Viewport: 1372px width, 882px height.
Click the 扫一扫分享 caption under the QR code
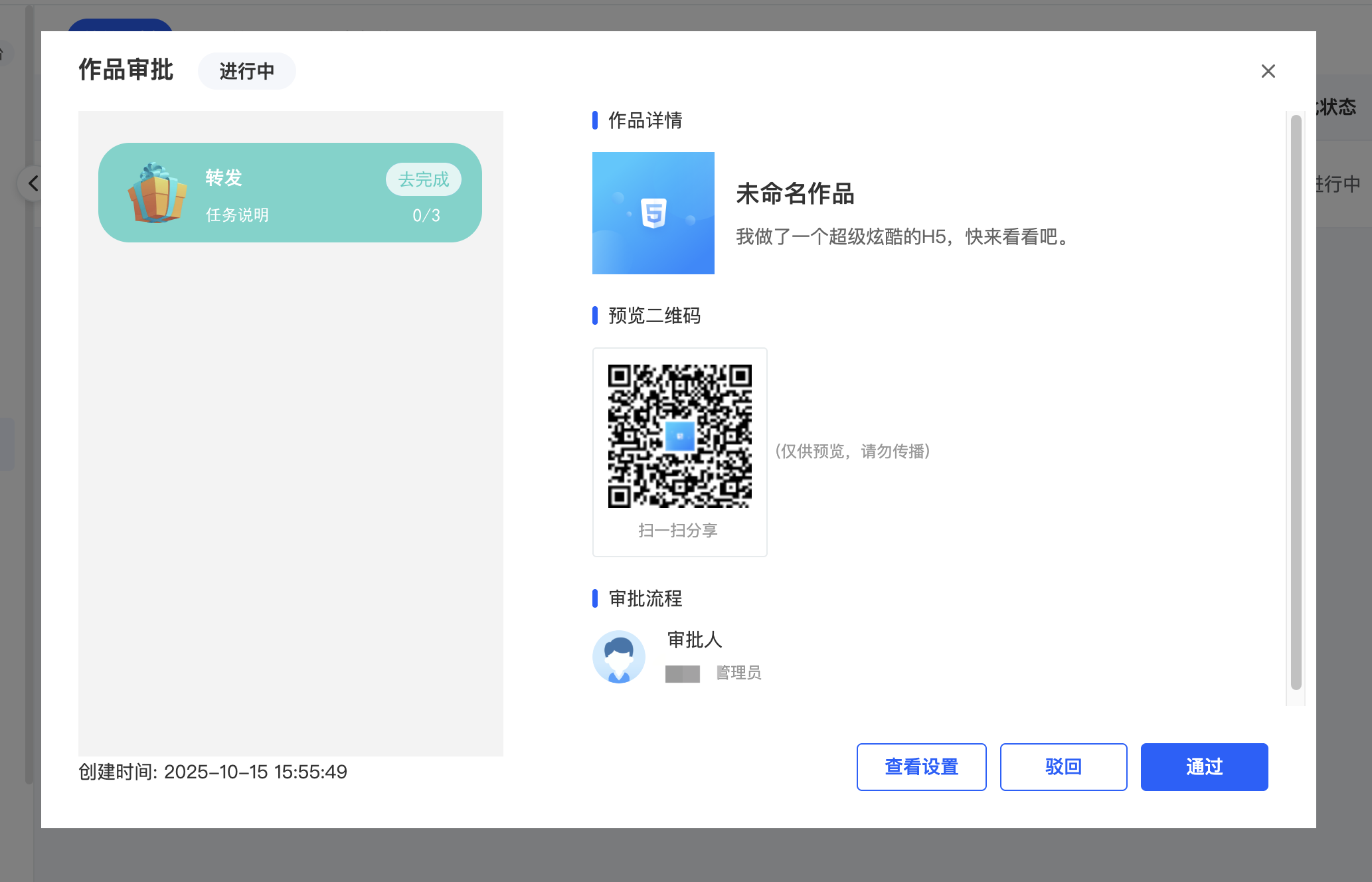coord(677,530)
